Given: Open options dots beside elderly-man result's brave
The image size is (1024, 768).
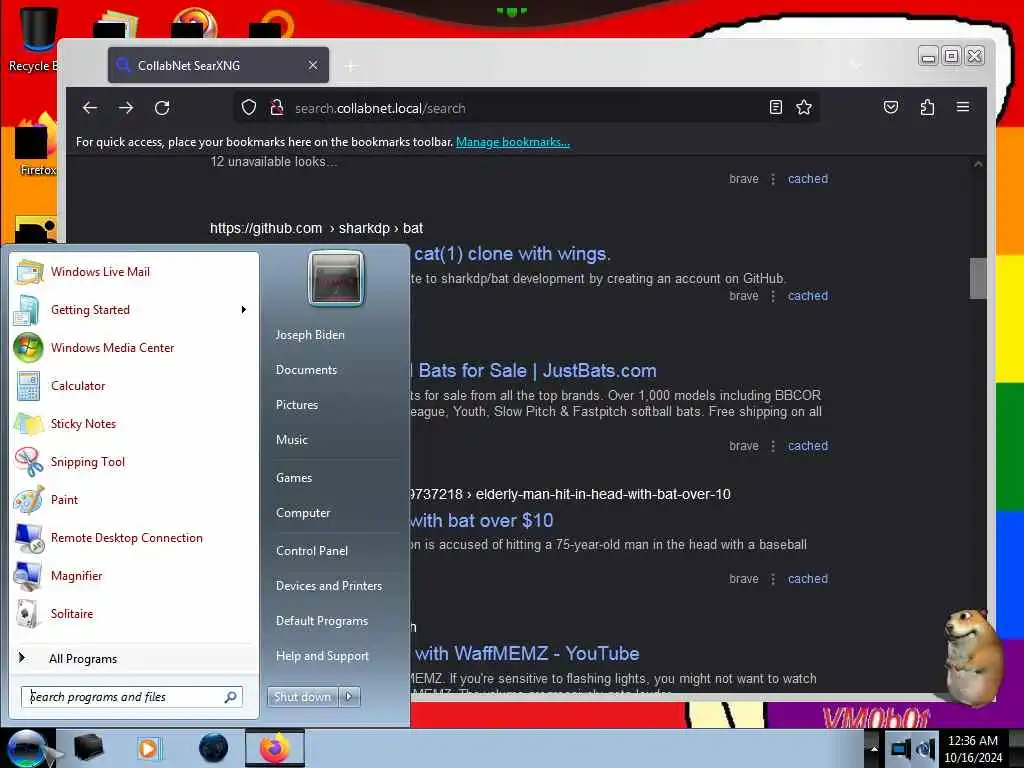Looking at the screenshot, I should pos(773,579).
